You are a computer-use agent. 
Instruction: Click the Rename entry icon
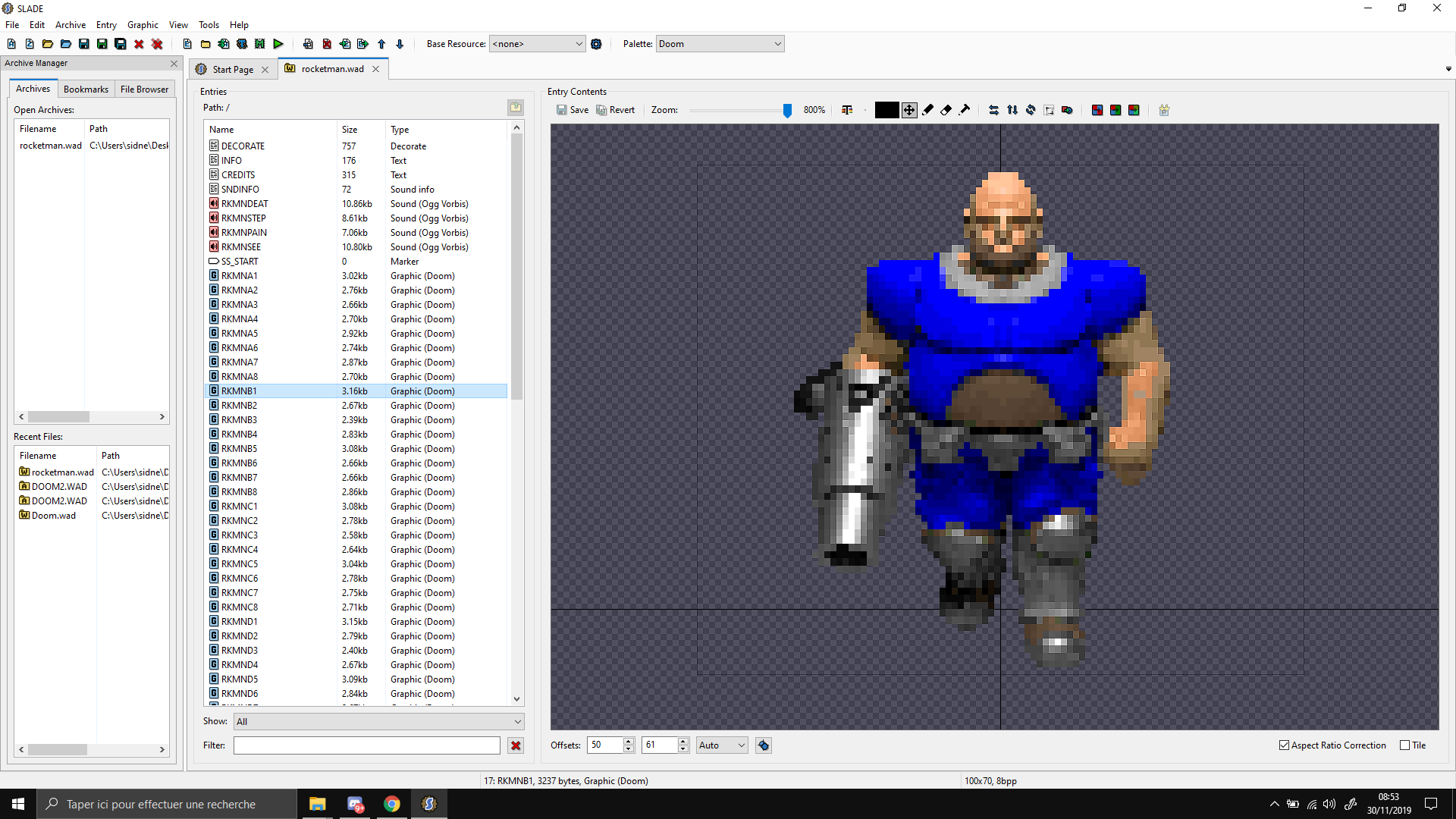(x=308, y=44)
